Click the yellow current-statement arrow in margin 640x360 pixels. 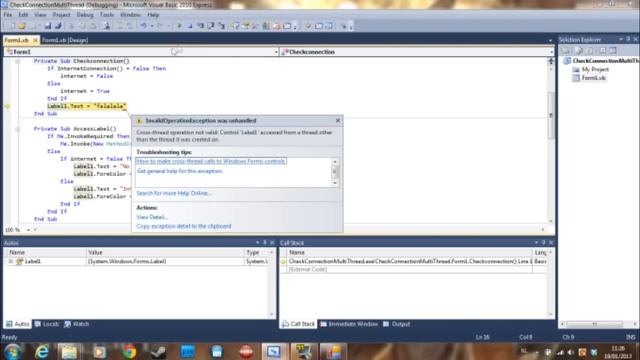coord(7,106)
